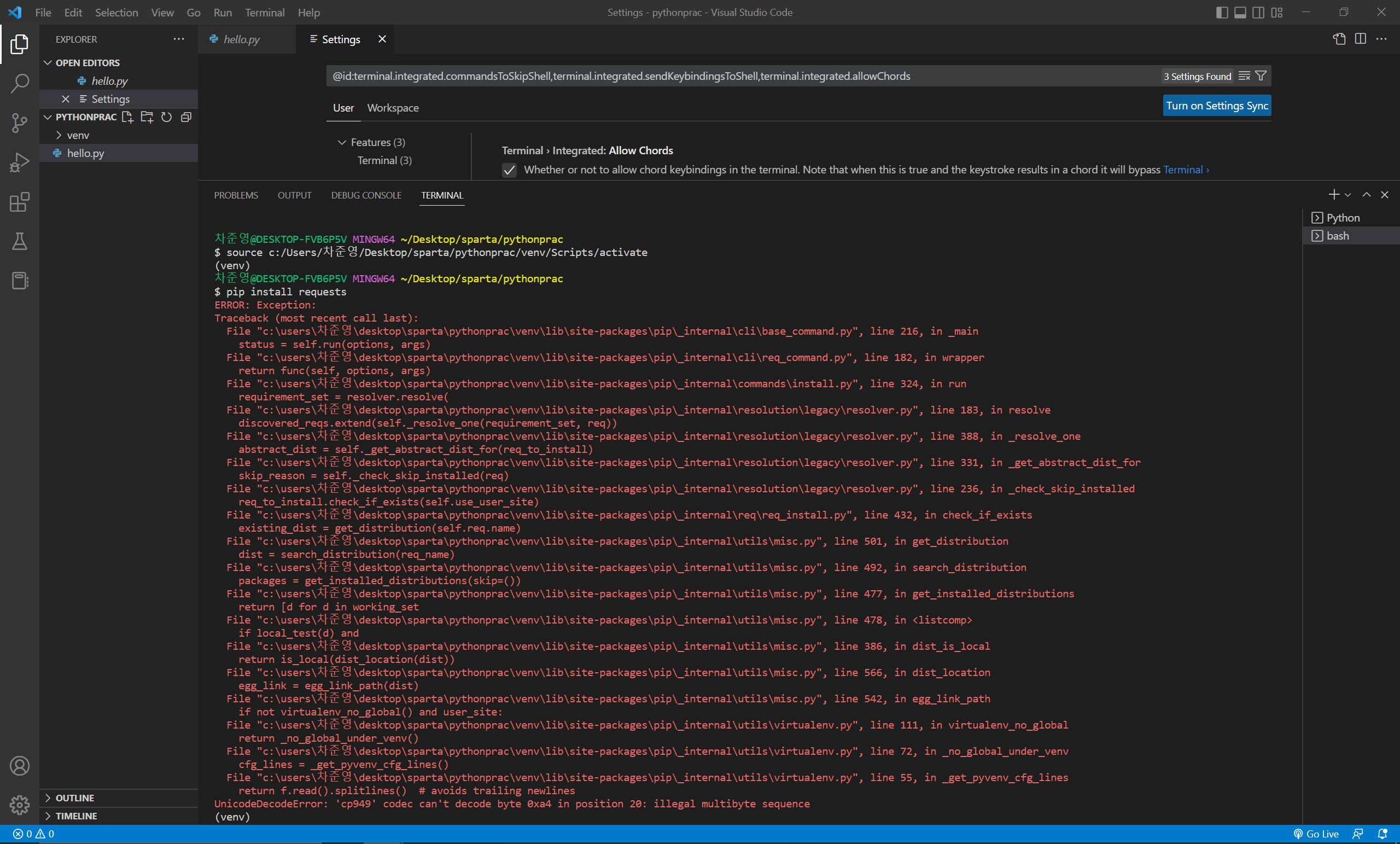Click Turn on Settings Sync button
Image resolution: width=1400 pixels, height=844 pixels.
click(1217, 106)
